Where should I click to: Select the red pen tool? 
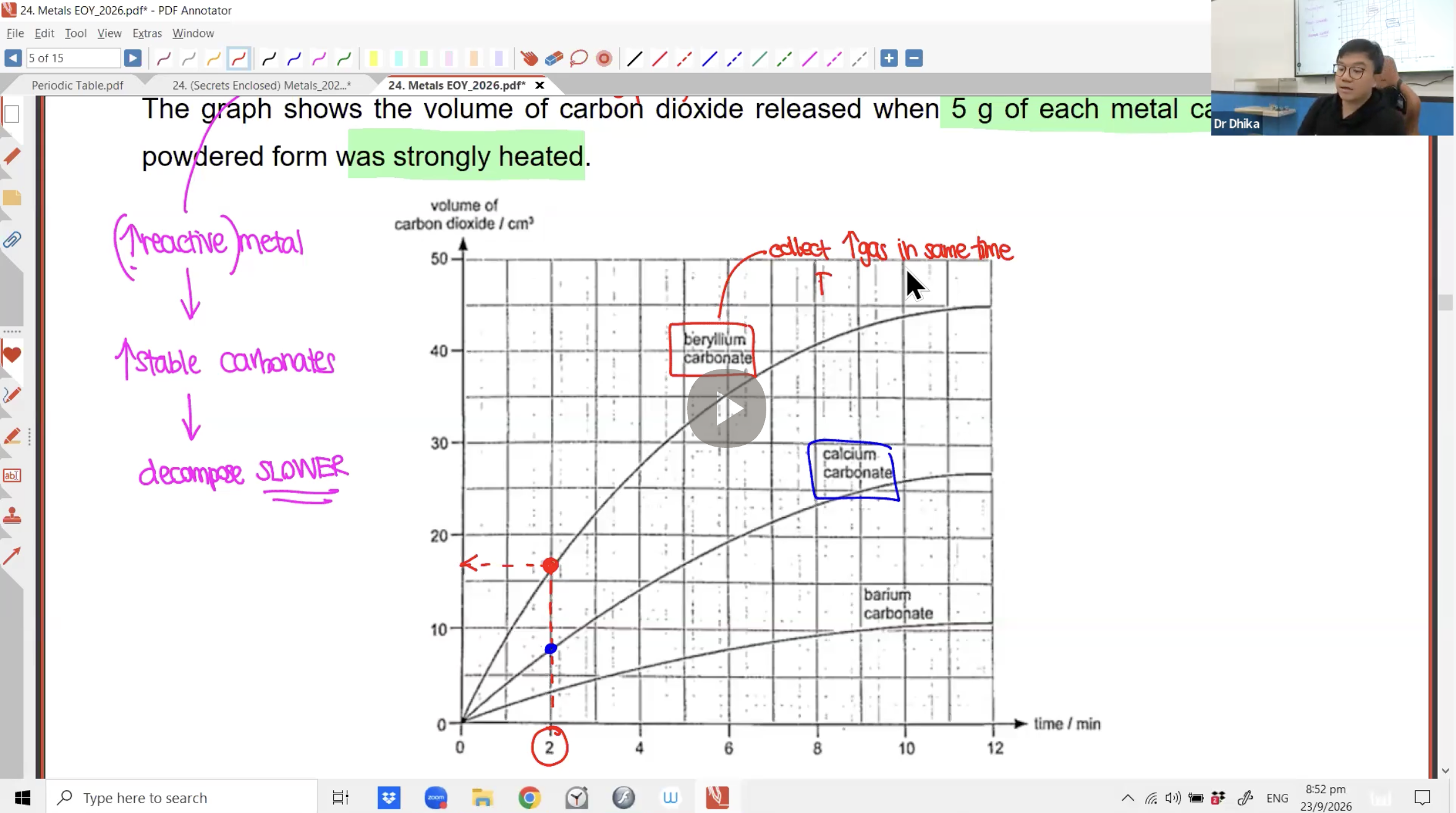(x=239, y=58)
